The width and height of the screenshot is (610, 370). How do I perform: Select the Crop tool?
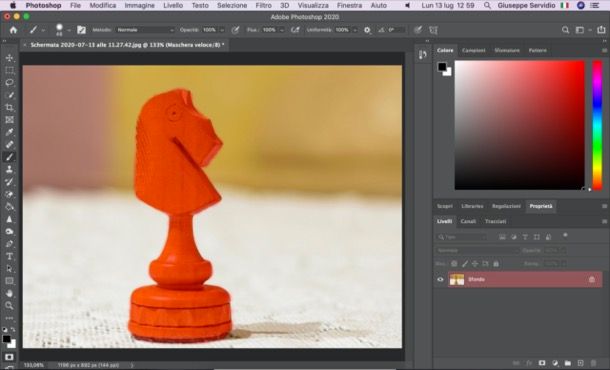pyautogui.click(x=9, y=107)
